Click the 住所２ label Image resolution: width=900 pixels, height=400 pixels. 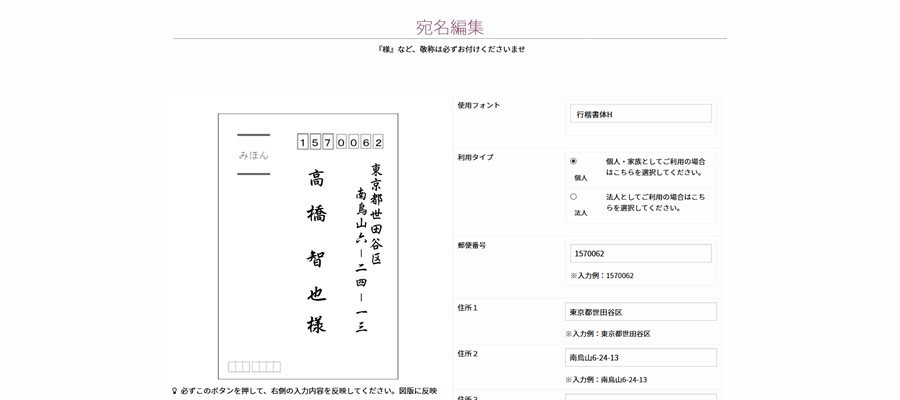pyautogui.click(x=468, y=354)
